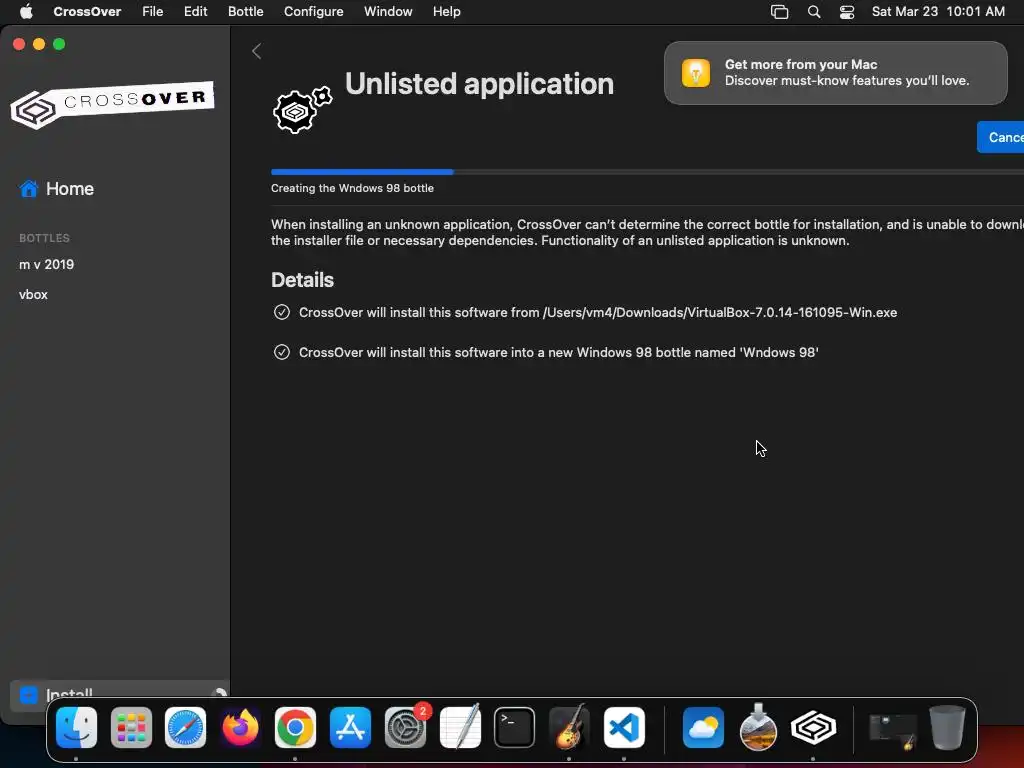1024x768 pixels.
Task: Open Finder from the Dock
Action: [76, 728]
